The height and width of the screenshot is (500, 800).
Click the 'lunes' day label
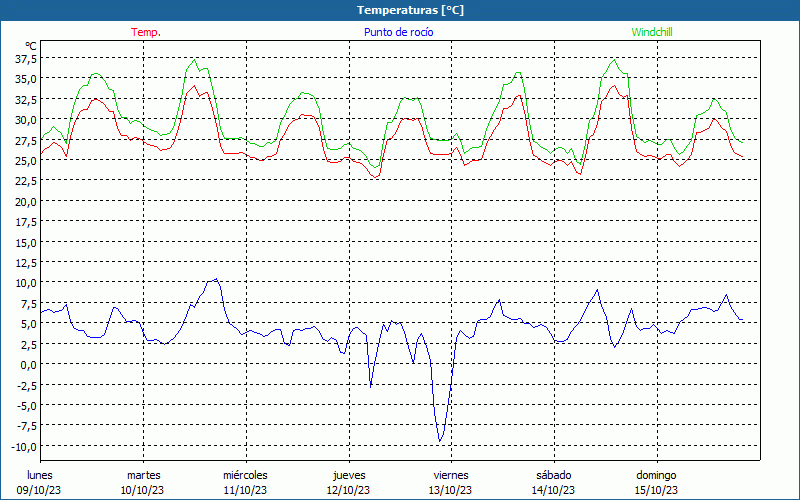(x=40, y=475)
